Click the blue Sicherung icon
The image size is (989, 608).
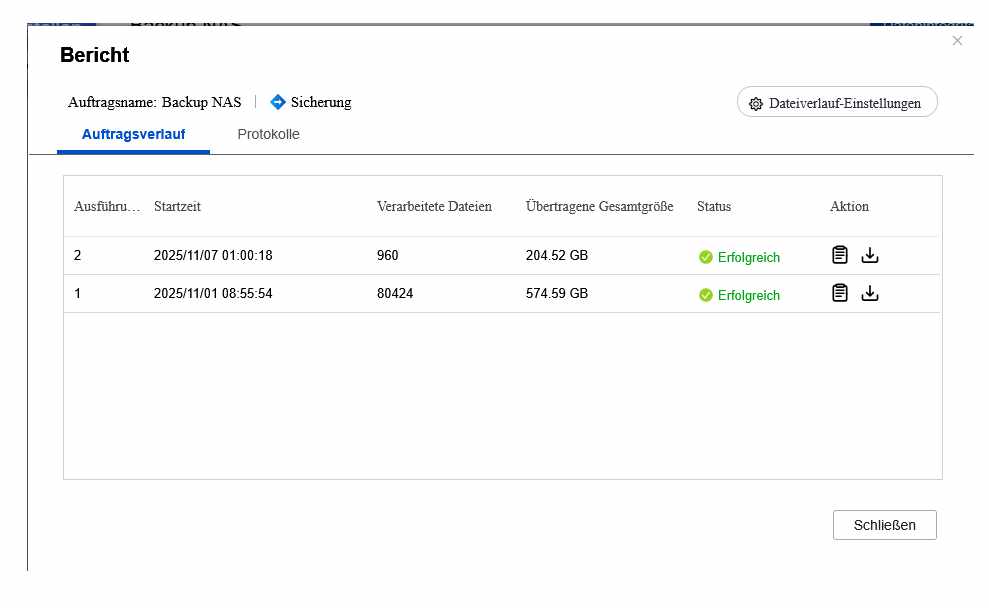point(278,102)
